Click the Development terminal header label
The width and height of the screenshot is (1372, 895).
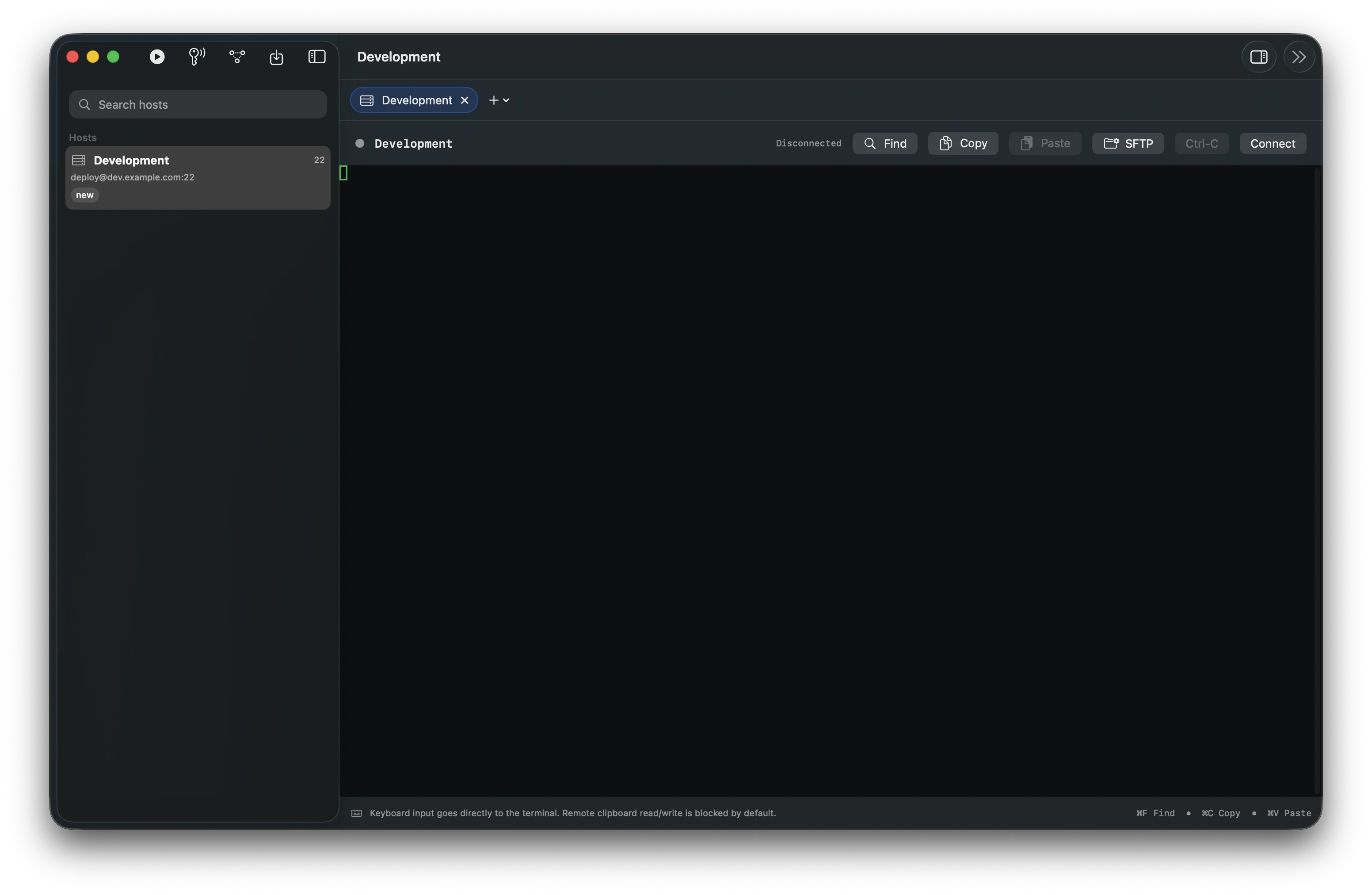pos(413,143)
